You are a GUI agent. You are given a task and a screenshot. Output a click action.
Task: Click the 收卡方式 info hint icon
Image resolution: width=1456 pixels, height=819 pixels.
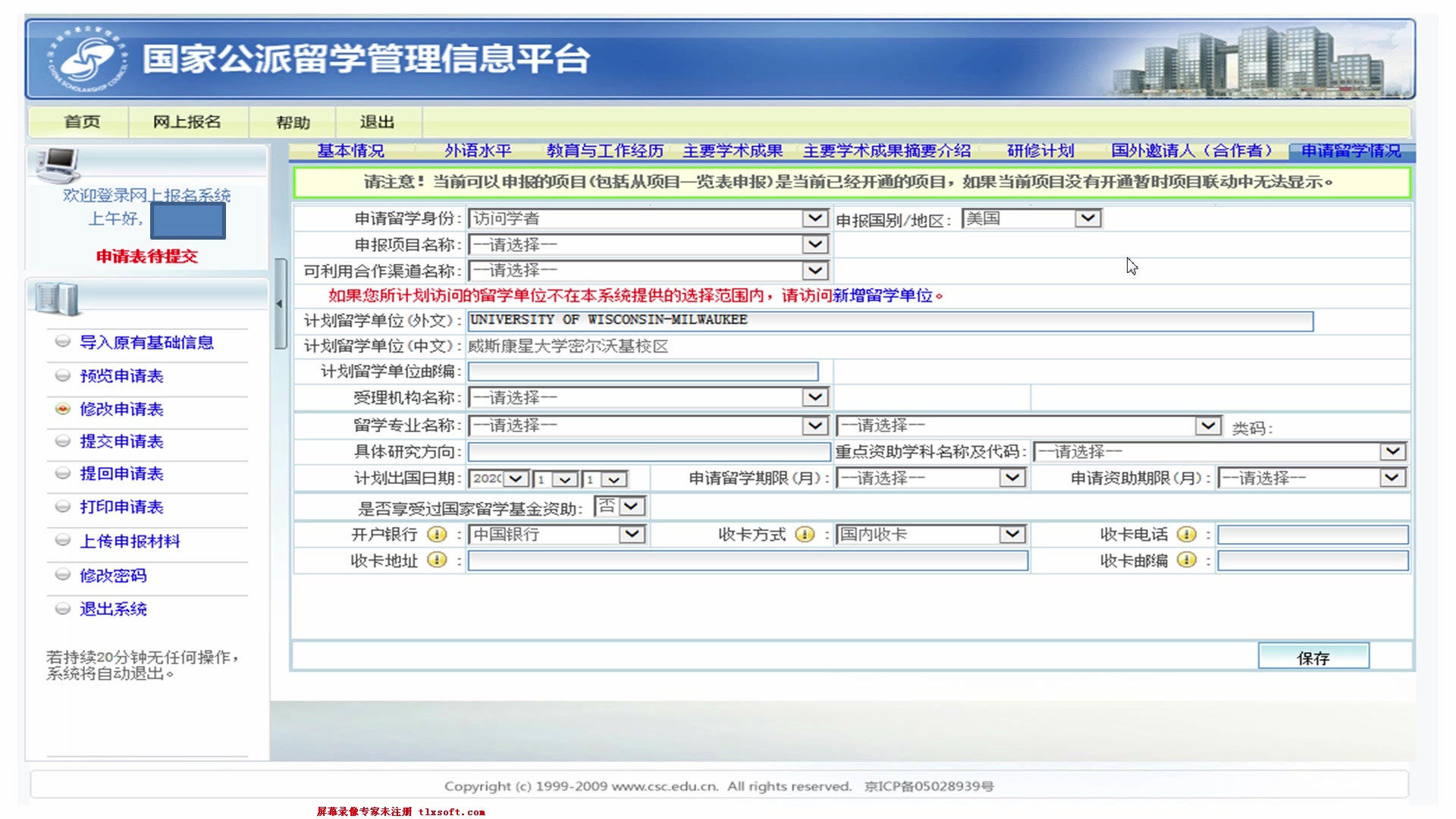click(805, 534)
